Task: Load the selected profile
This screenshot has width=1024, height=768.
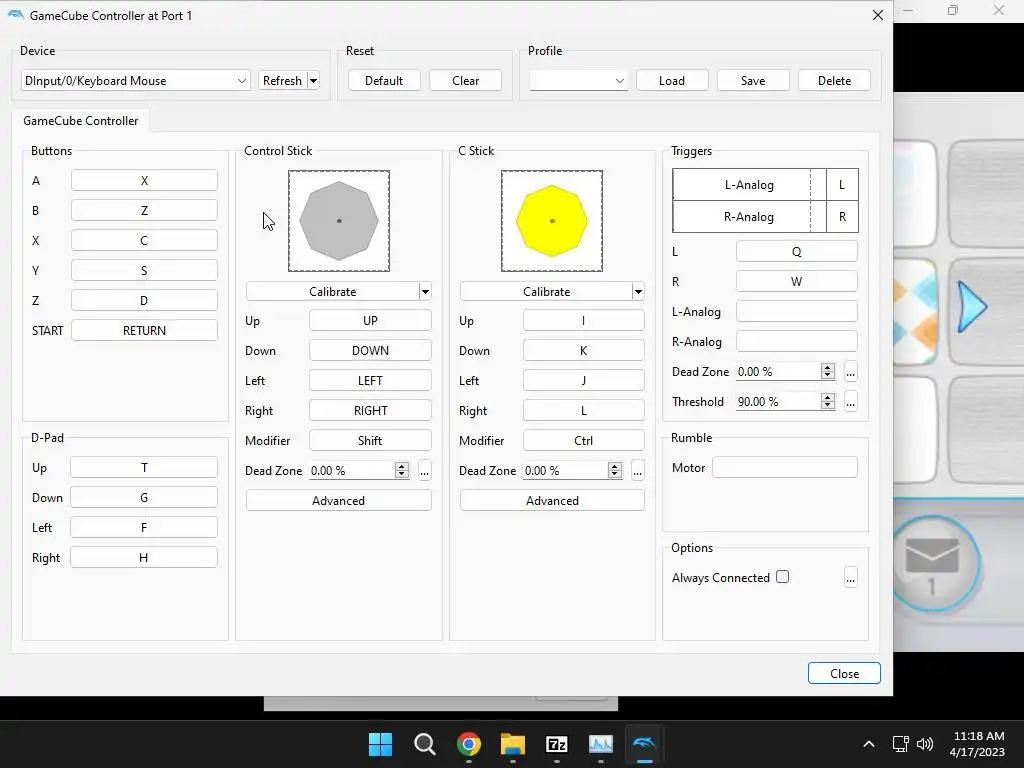Action: (672, 81)
